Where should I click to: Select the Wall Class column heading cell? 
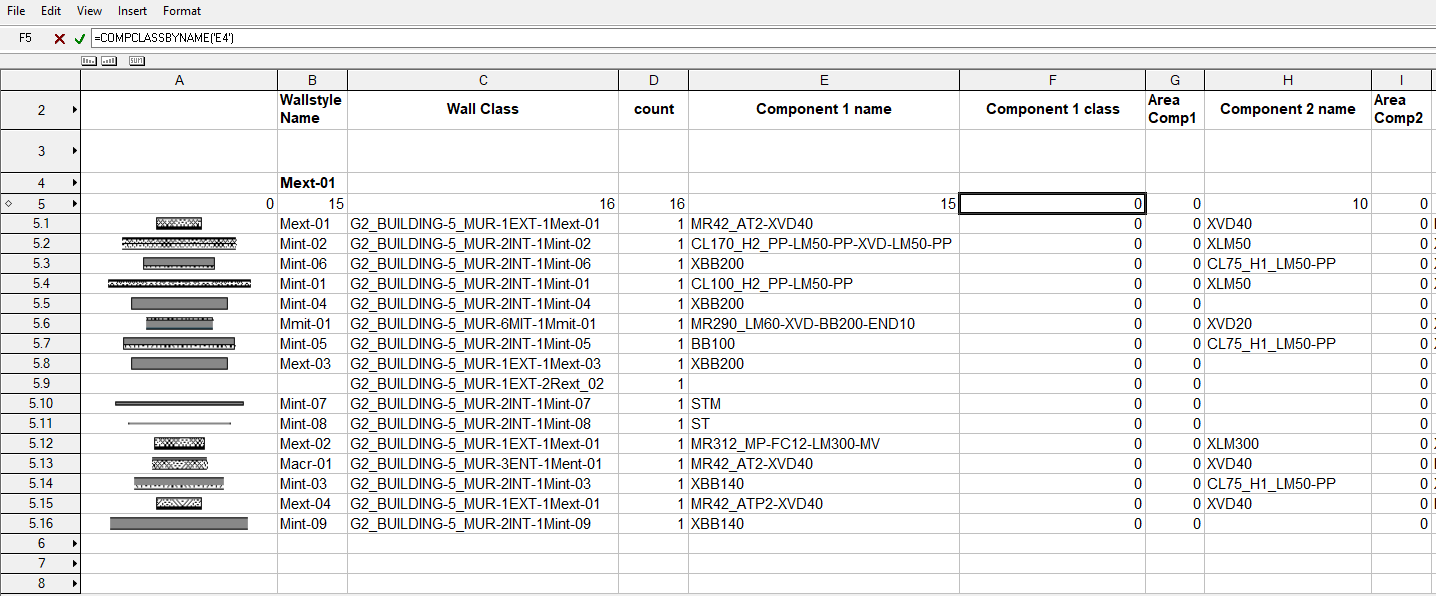tap(482, 110)
